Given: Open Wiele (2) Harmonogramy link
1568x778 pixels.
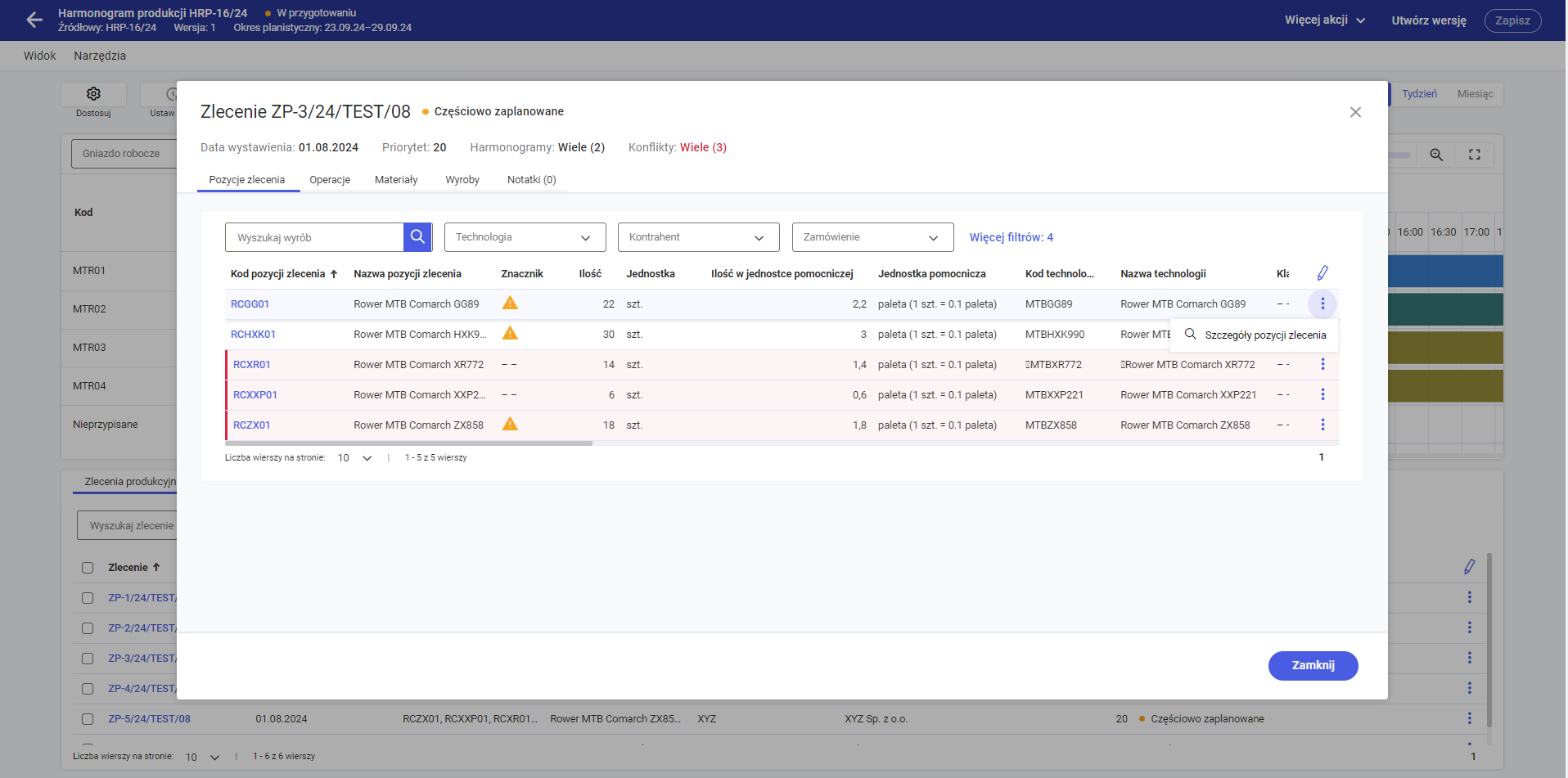Looking at the screenshot, I should [x=581, y=147].
